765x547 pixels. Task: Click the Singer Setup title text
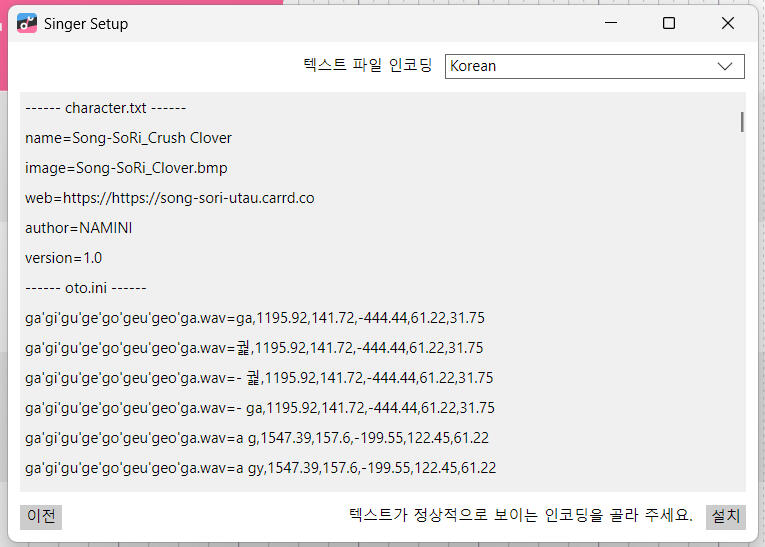click(86, 23)
